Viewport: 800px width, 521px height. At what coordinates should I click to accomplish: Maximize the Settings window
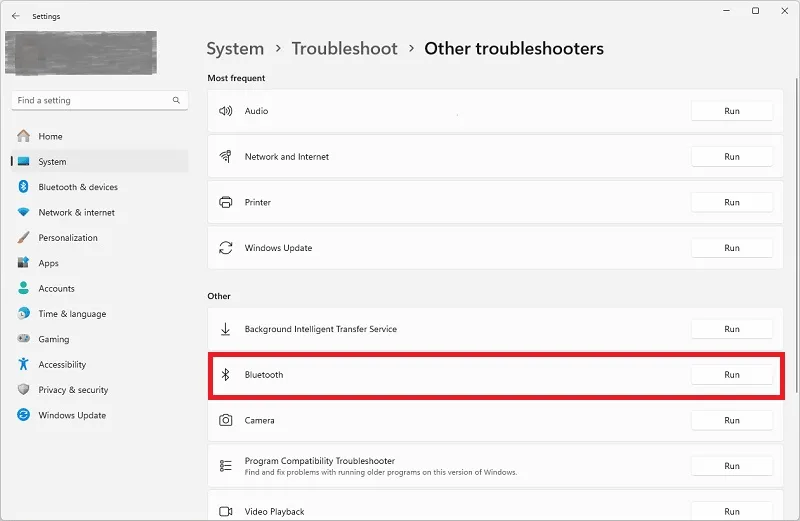tap(756, 11)
